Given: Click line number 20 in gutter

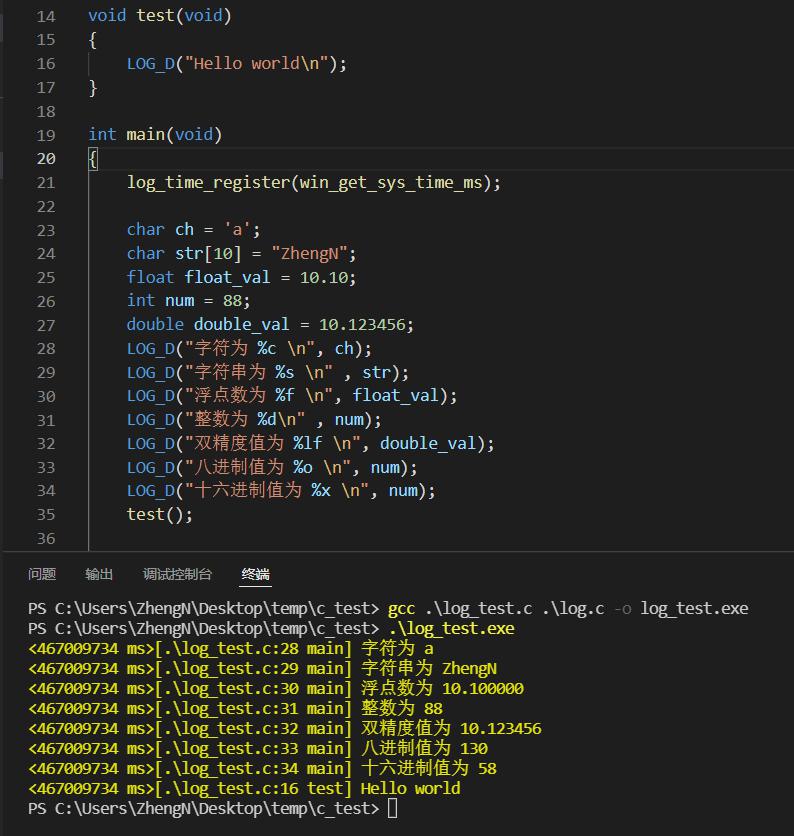Looking at the screenshot, I should point(46,159).
